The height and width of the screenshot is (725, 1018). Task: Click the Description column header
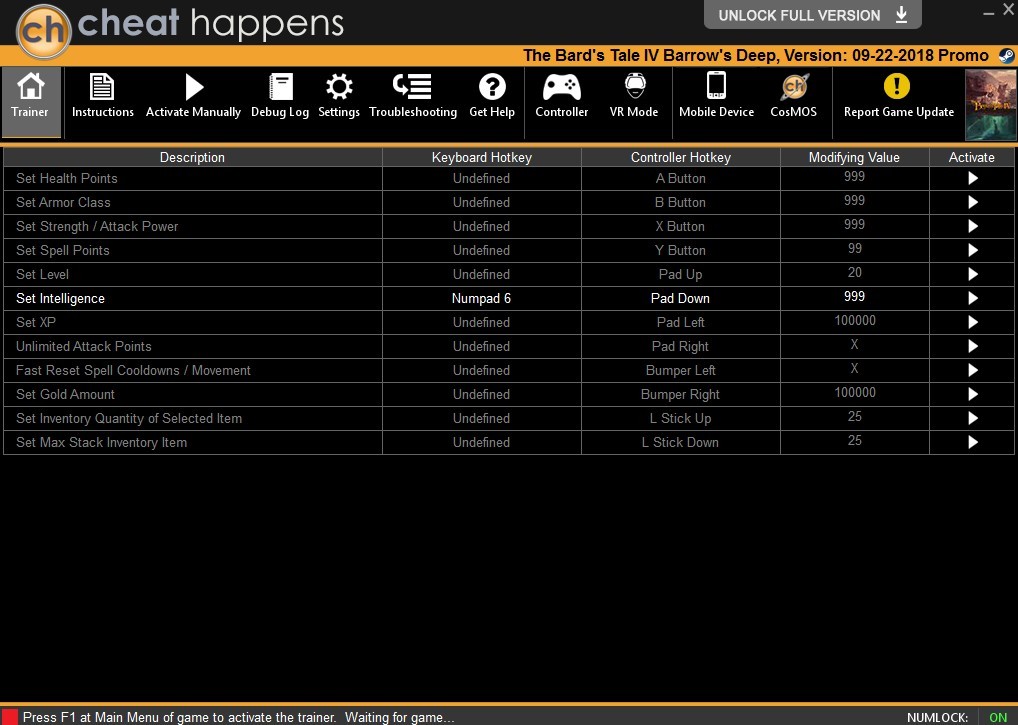[x=193, y=158]
